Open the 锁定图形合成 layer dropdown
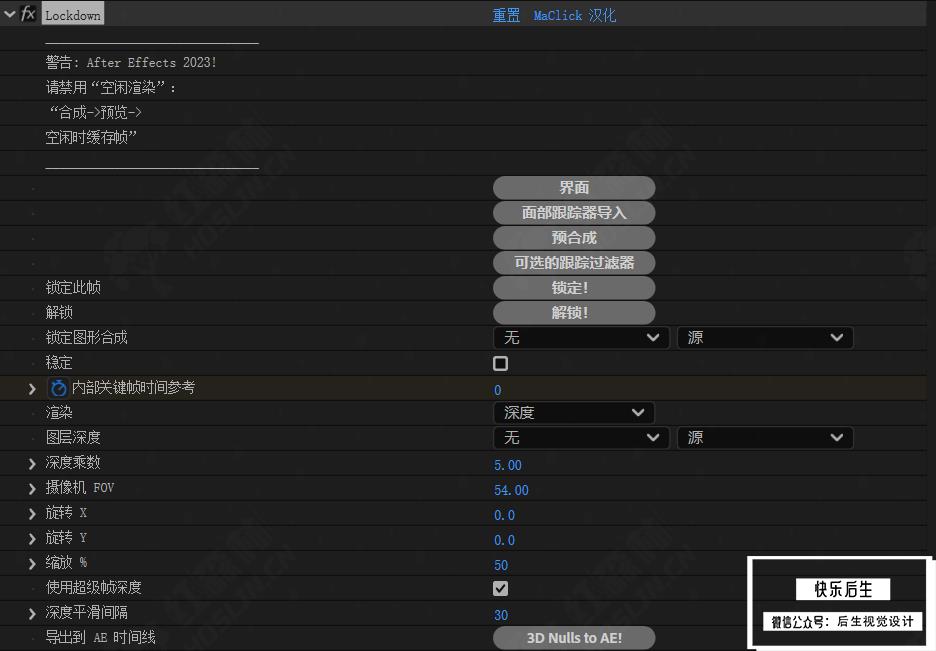The width and height of the screenshot is (936, 651). coord(581,338)
